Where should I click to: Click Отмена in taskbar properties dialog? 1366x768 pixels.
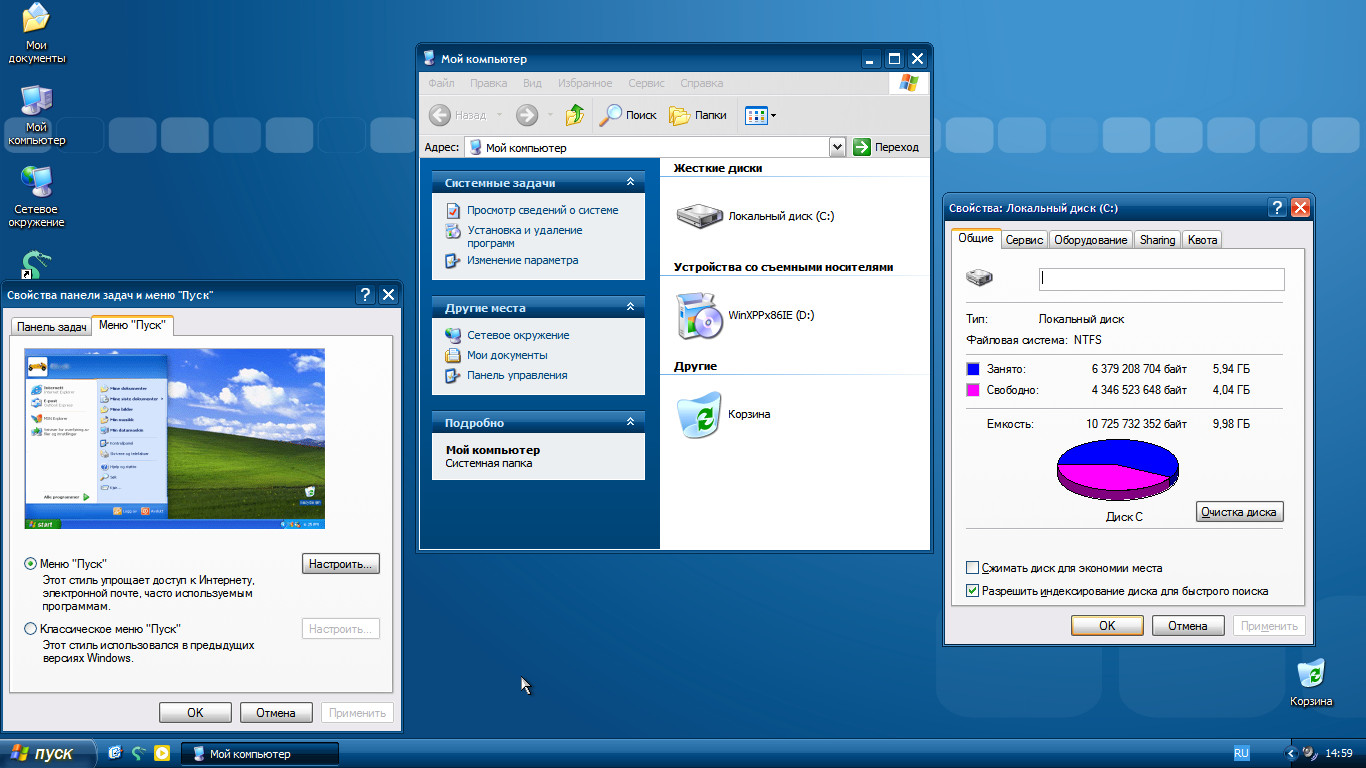[x=276, y=713]
